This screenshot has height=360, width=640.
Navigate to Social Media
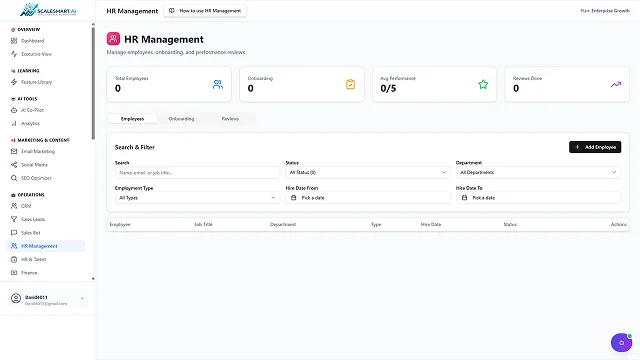point(45,165)
